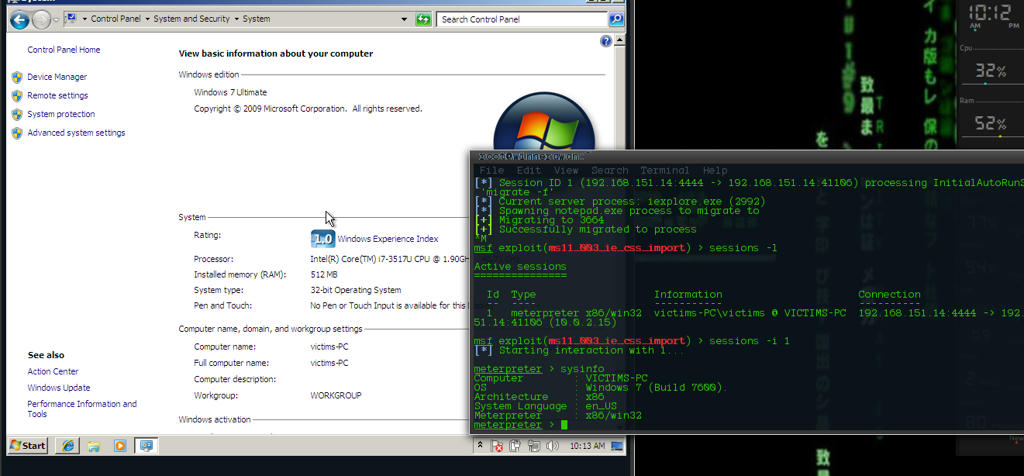Click the WORKGROUP value
1024x476 pixels.
pos(336,396)
